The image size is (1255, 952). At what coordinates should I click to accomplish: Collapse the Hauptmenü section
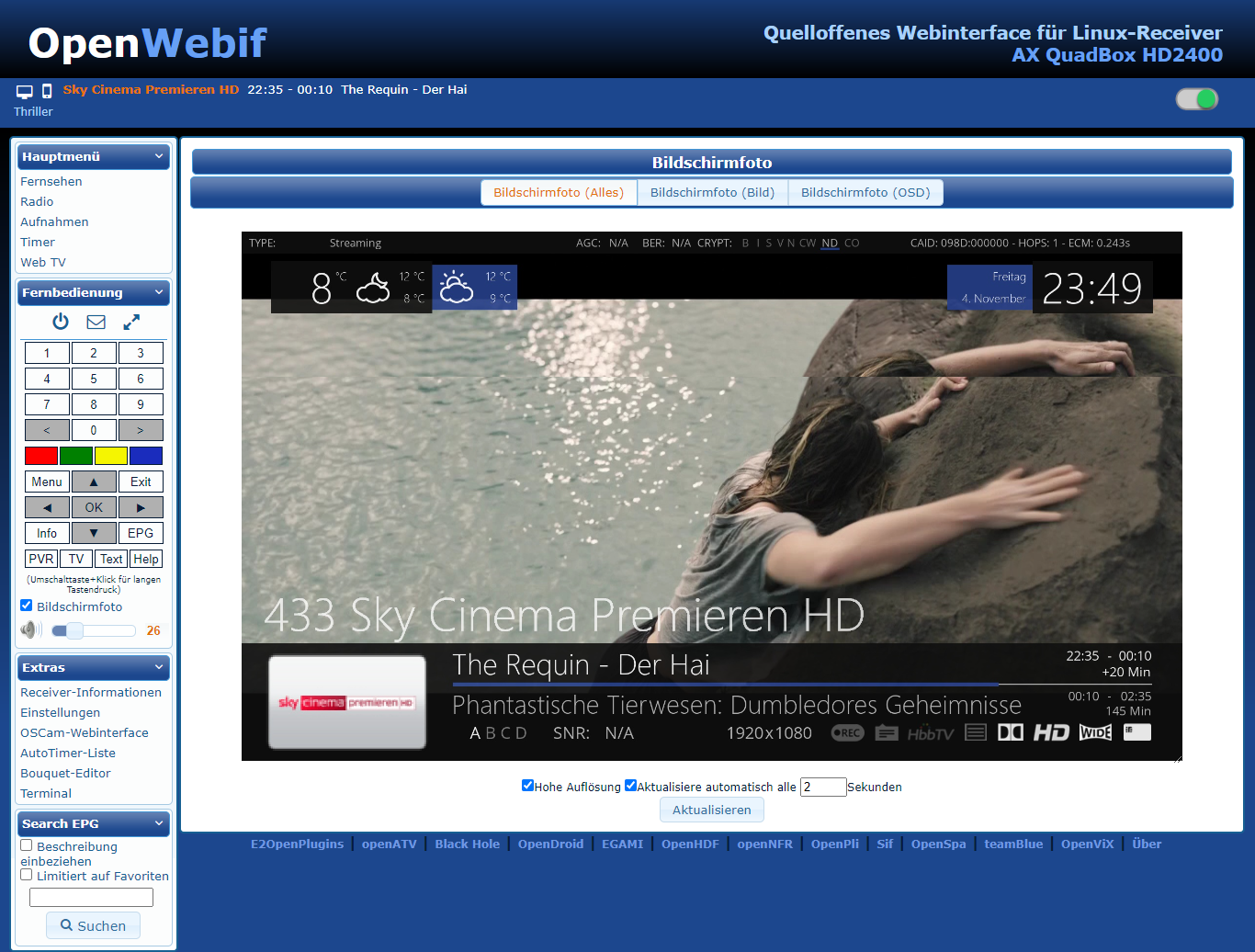pos(159,156)
